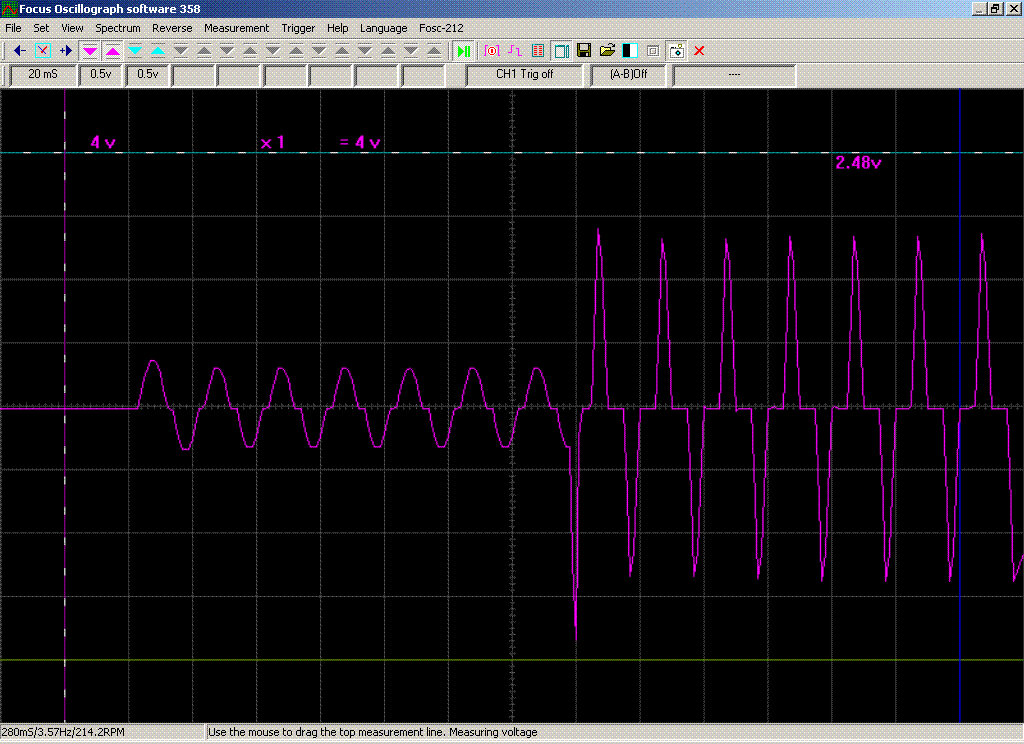Click the cyan down triangle channel icon

135,50
